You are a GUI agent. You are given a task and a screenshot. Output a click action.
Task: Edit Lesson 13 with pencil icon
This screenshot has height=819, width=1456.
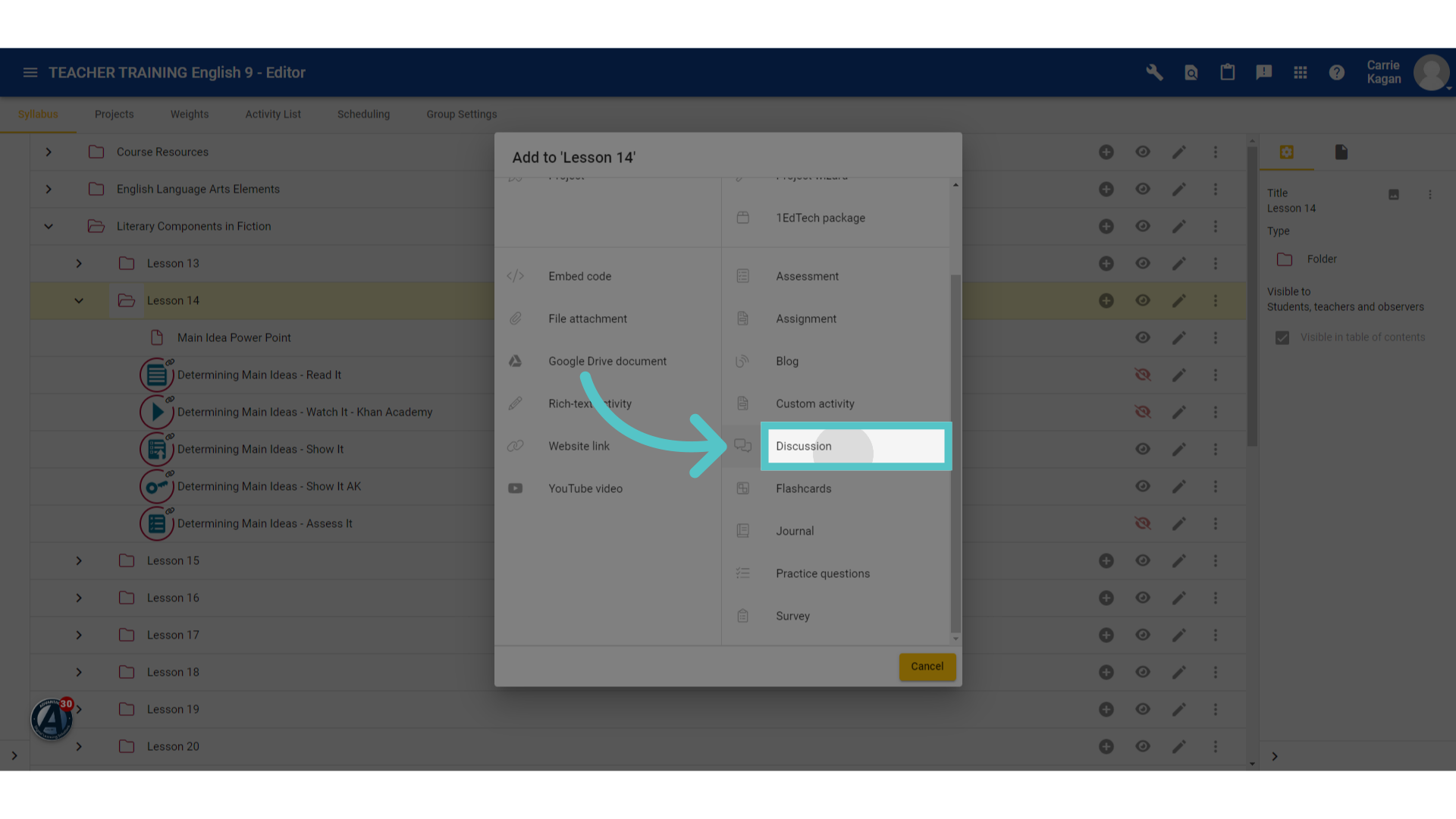1178,263
